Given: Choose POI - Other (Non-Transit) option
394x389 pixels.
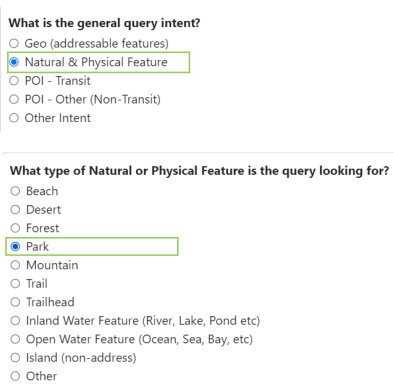Looking at the screenshot, I should (14, 99).
